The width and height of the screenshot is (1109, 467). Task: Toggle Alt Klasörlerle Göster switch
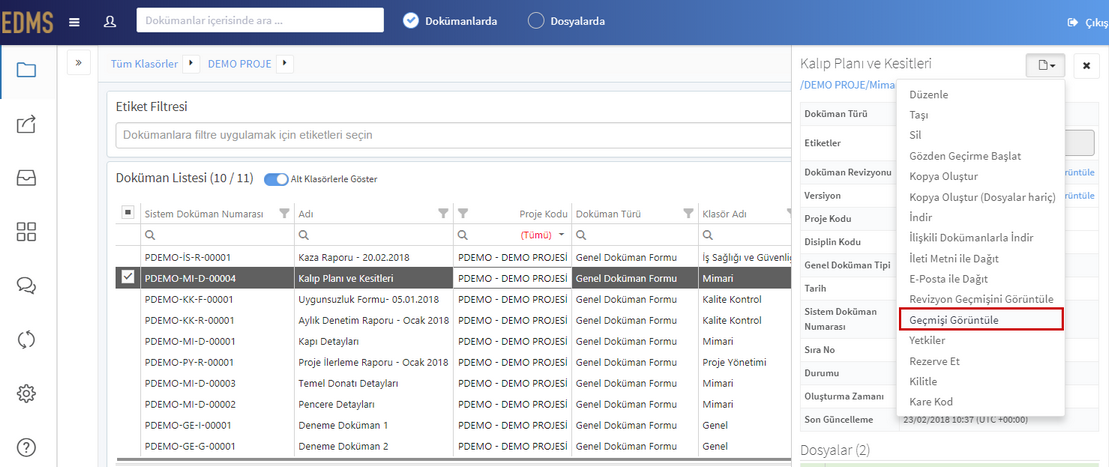(276, 179)
